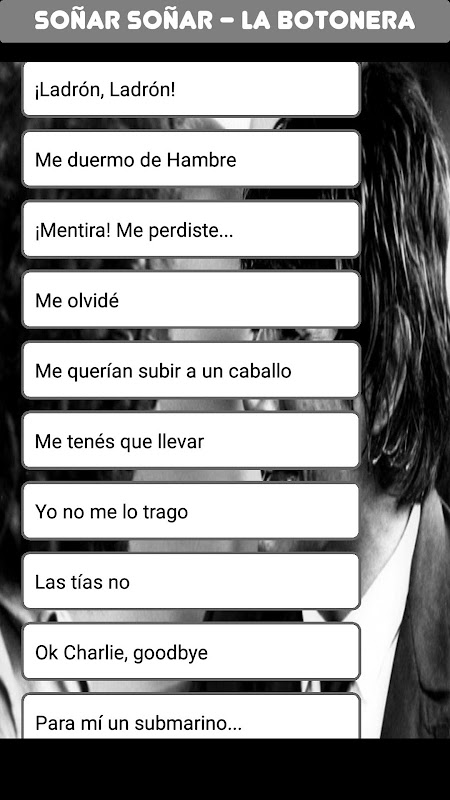Tap the "Me duermo de Hambre" button
Viewport: 450px width, 800px height.
click(x=191, y=159)
